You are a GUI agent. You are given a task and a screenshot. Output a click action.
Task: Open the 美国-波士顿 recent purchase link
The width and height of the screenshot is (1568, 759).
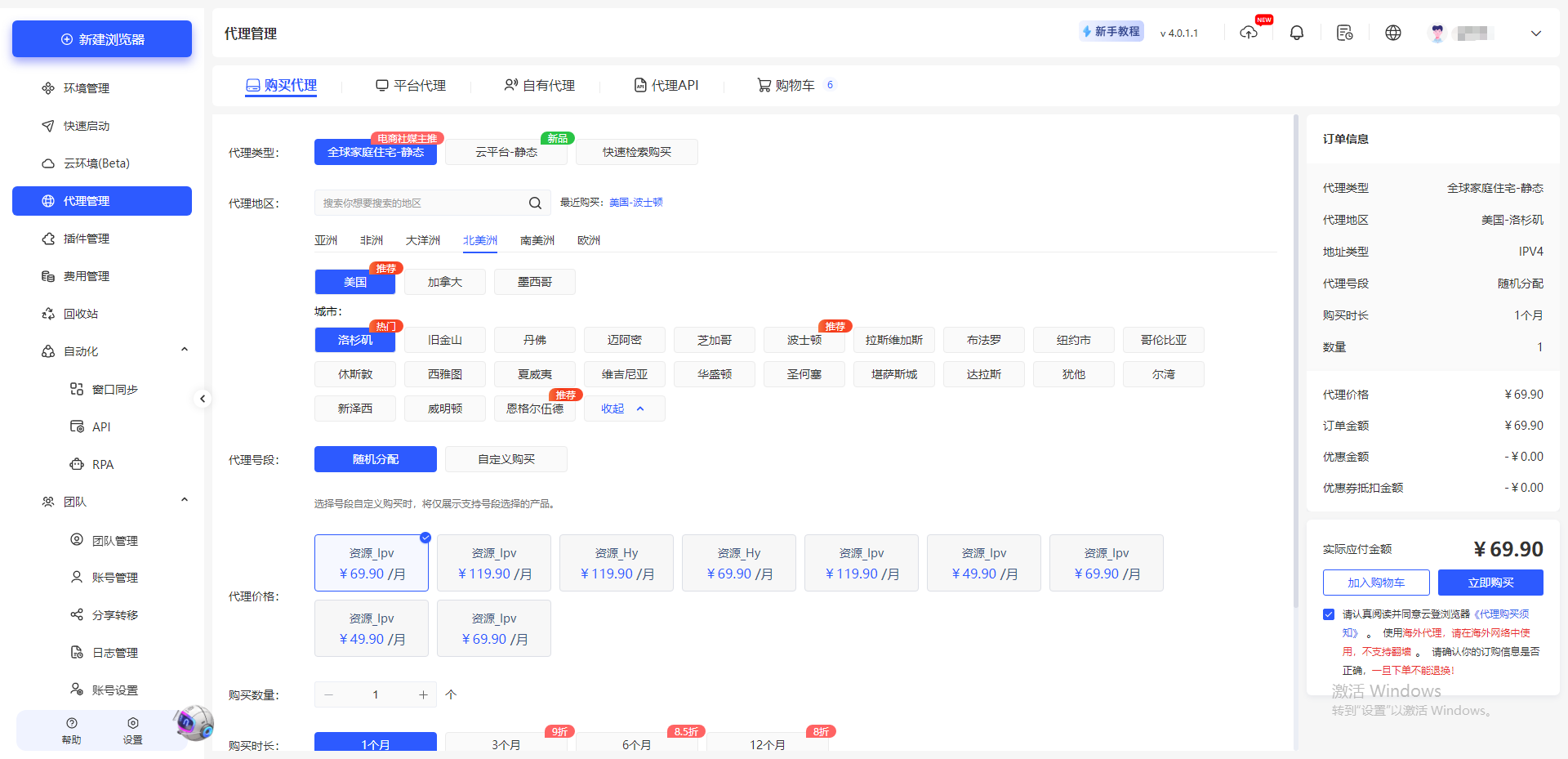click(637, 203)
